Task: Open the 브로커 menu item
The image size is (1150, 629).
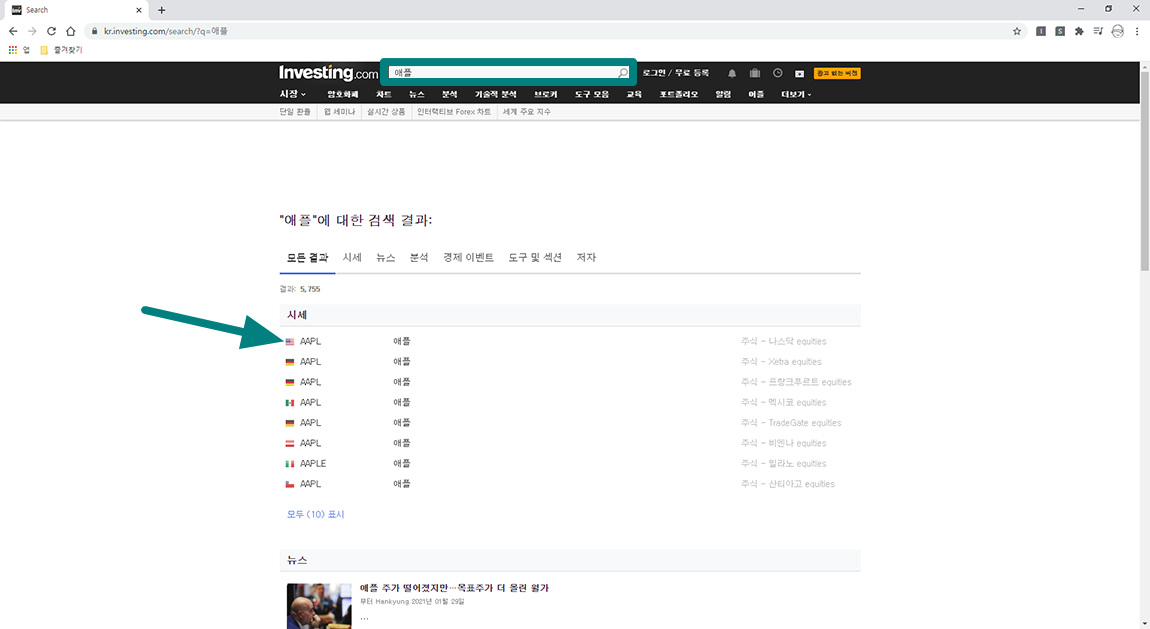Action: [546, 95]
